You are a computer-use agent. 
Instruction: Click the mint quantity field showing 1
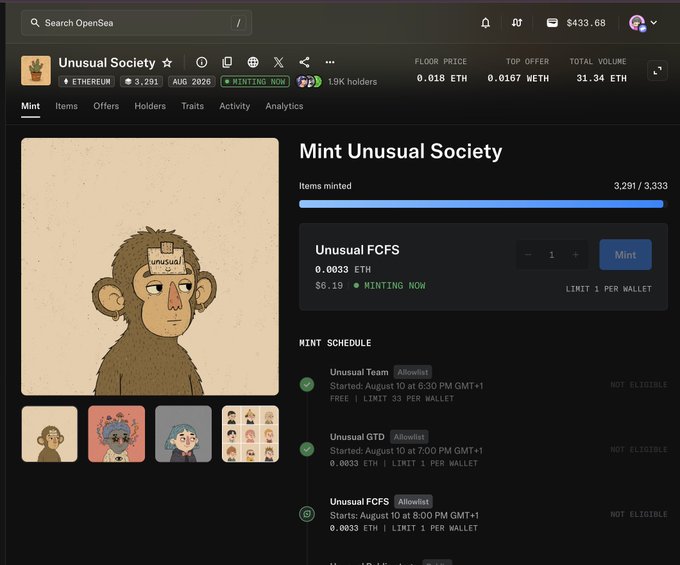(x=552, y=255)
